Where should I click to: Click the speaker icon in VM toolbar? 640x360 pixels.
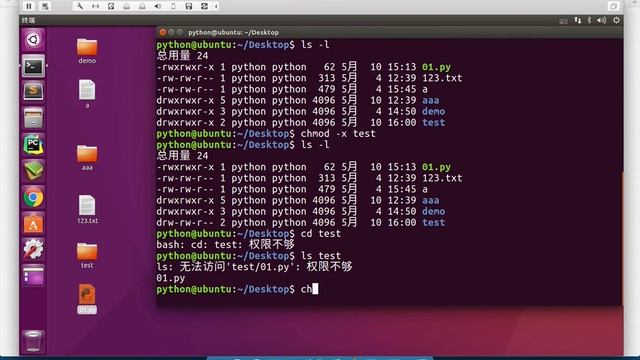[x=158, y=6]
